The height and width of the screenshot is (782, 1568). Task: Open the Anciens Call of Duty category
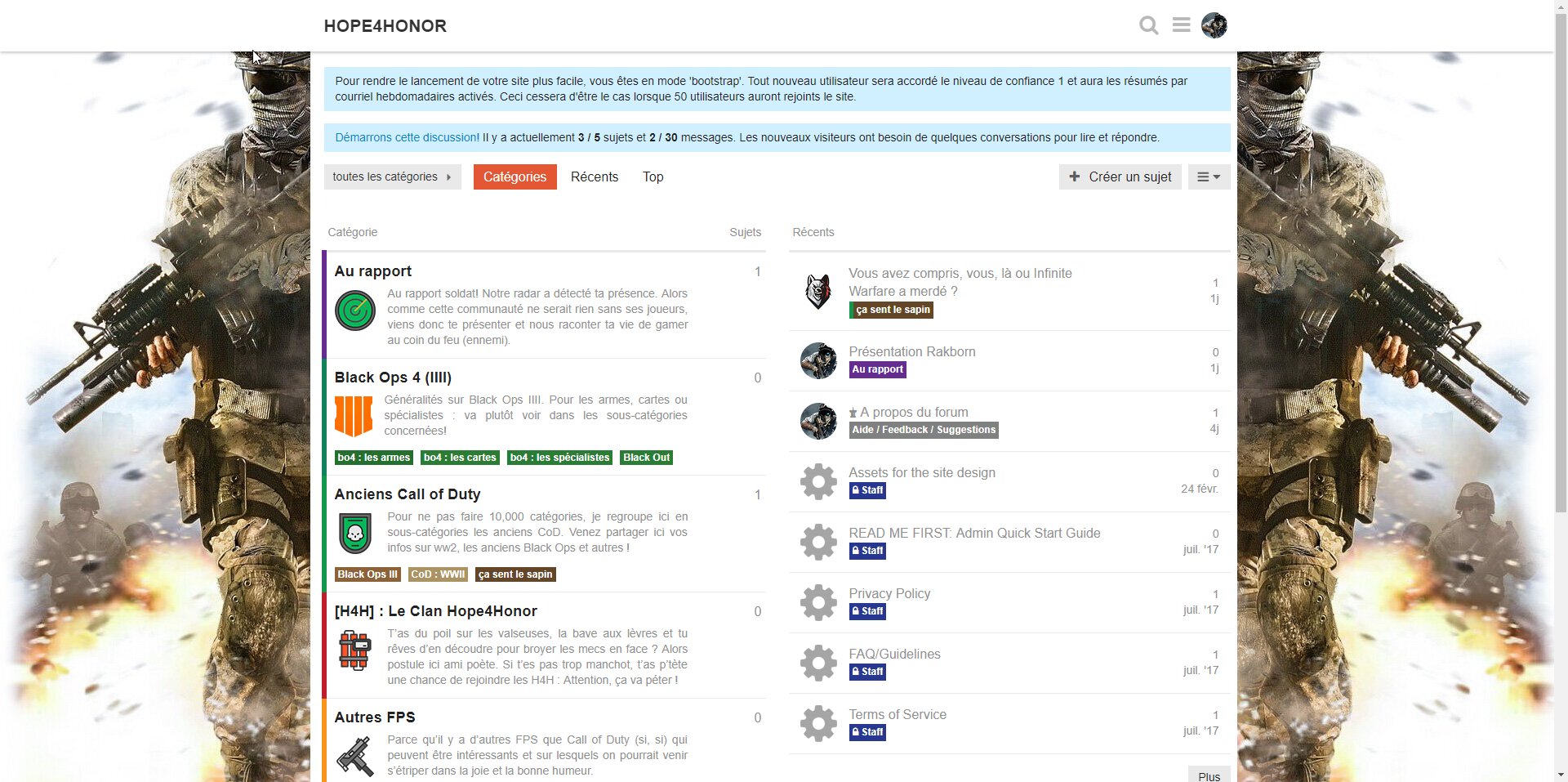408,494
